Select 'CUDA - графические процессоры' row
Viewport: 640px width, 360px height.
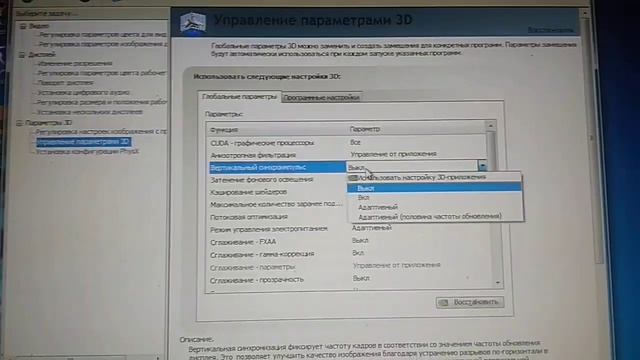[262, 143]
